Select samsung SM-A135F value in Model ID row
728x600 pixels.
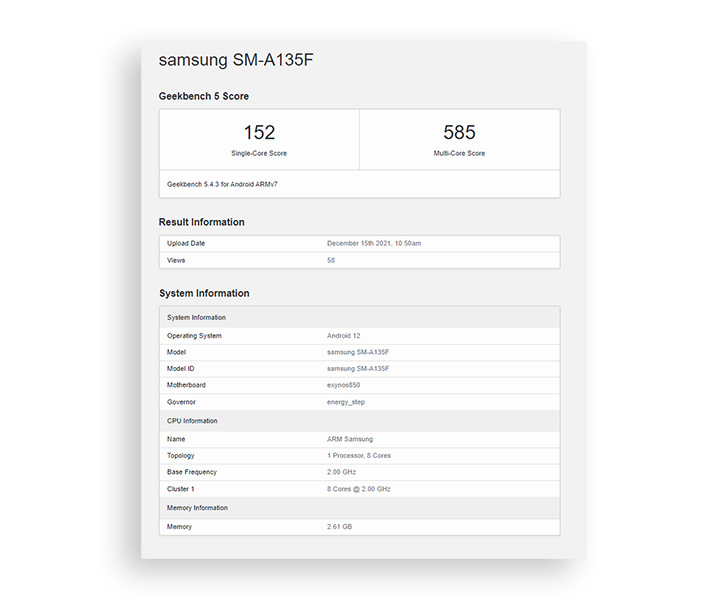358,369
